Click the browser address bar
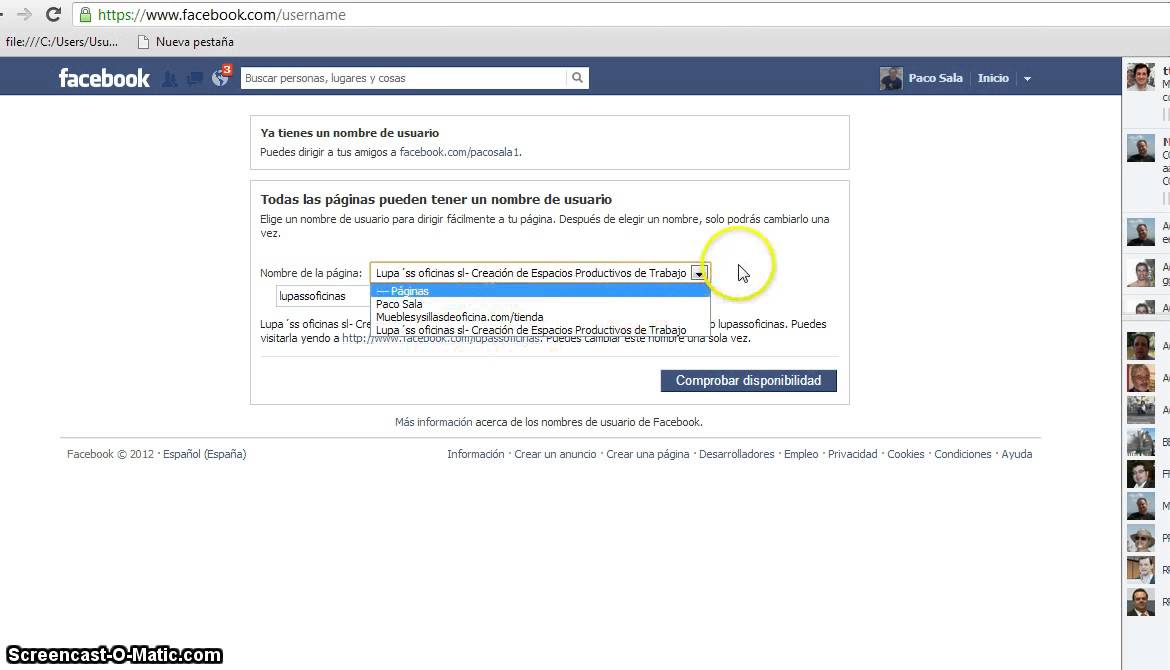The width and height of the screenshot is (1170, 670). [619, 14]
